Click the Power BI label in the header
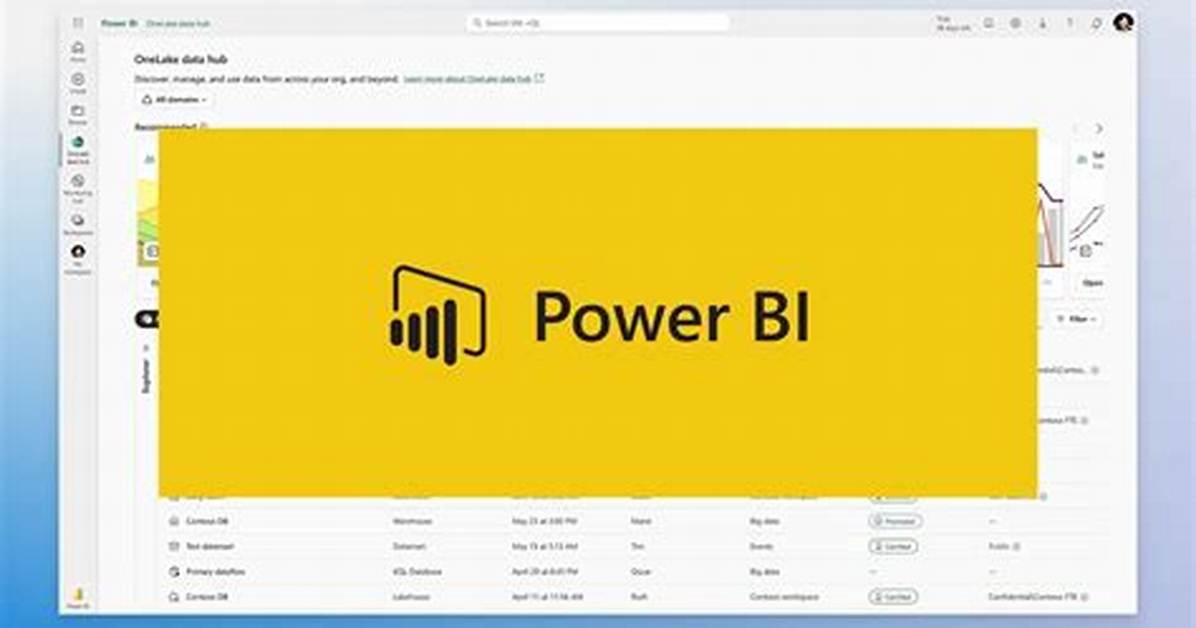 (119, 24)
